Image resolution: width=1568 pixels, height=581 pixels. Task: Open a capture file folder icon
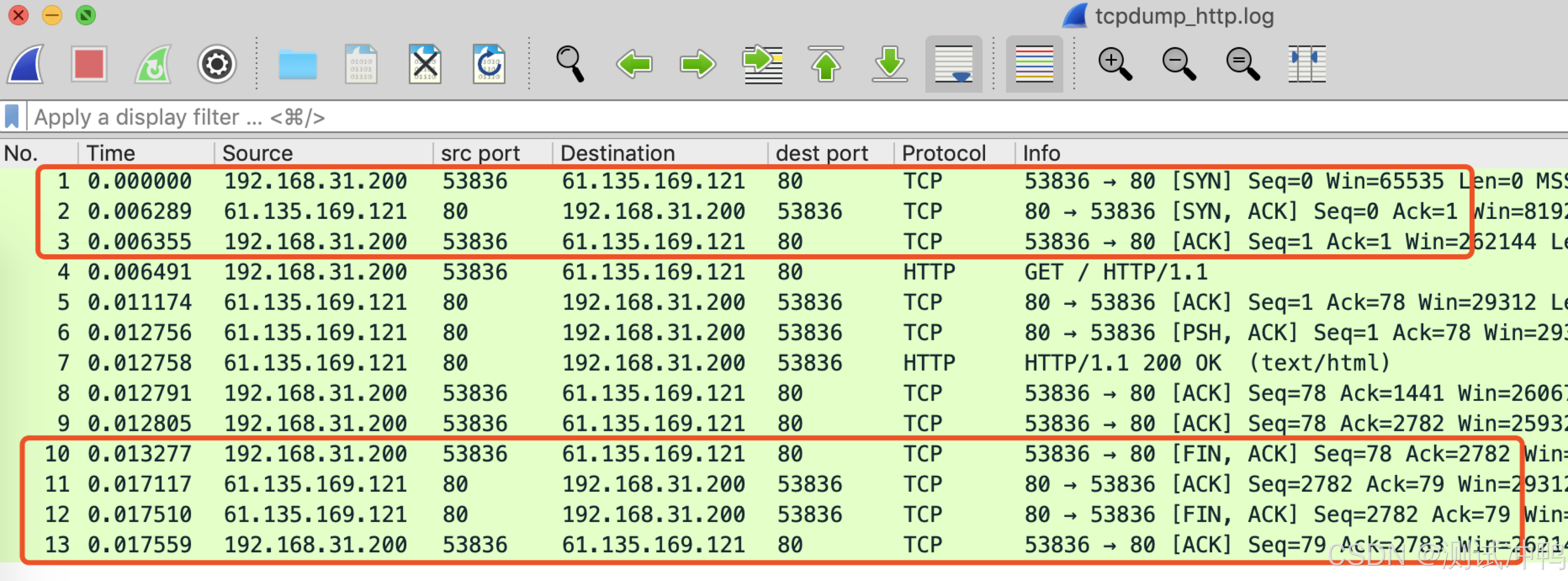click(298, 64)
